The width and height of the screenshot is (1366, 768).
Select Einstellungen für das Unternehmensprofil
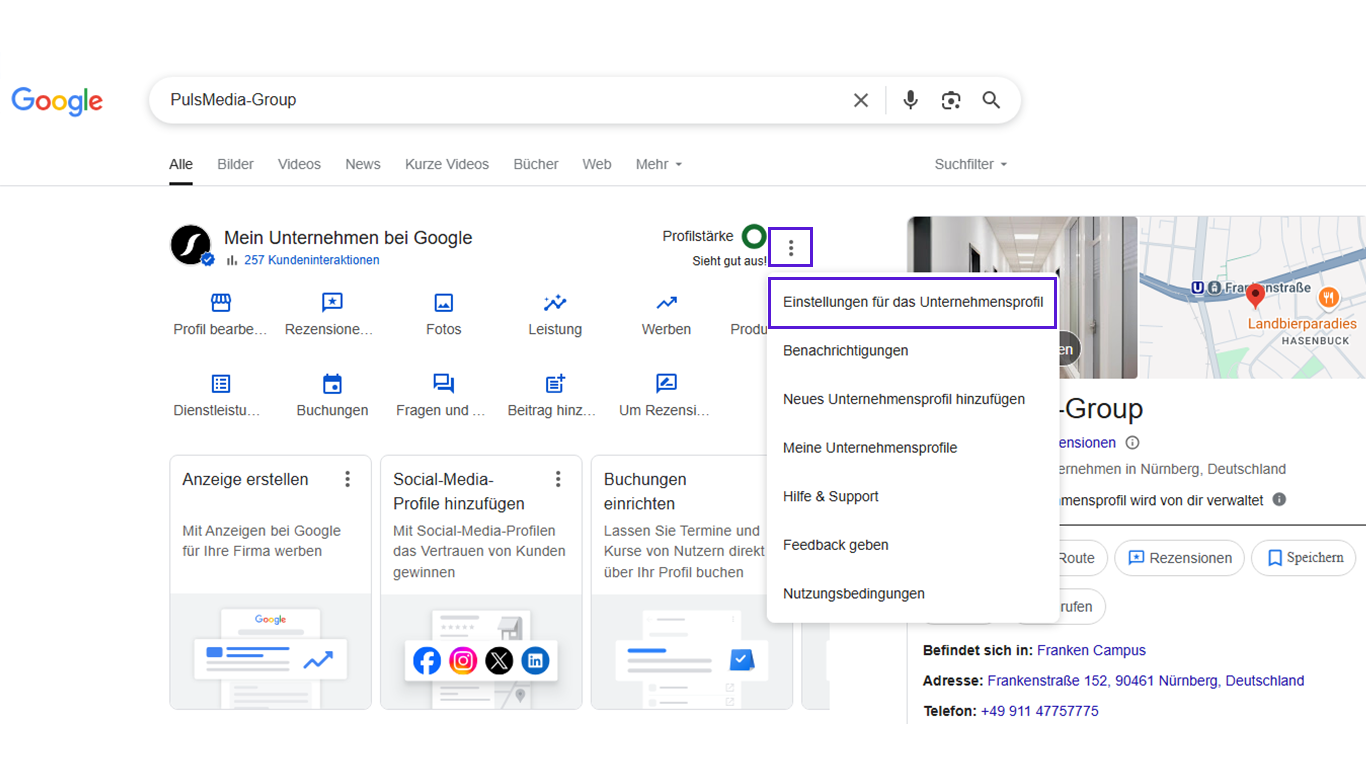pos(912,302)
